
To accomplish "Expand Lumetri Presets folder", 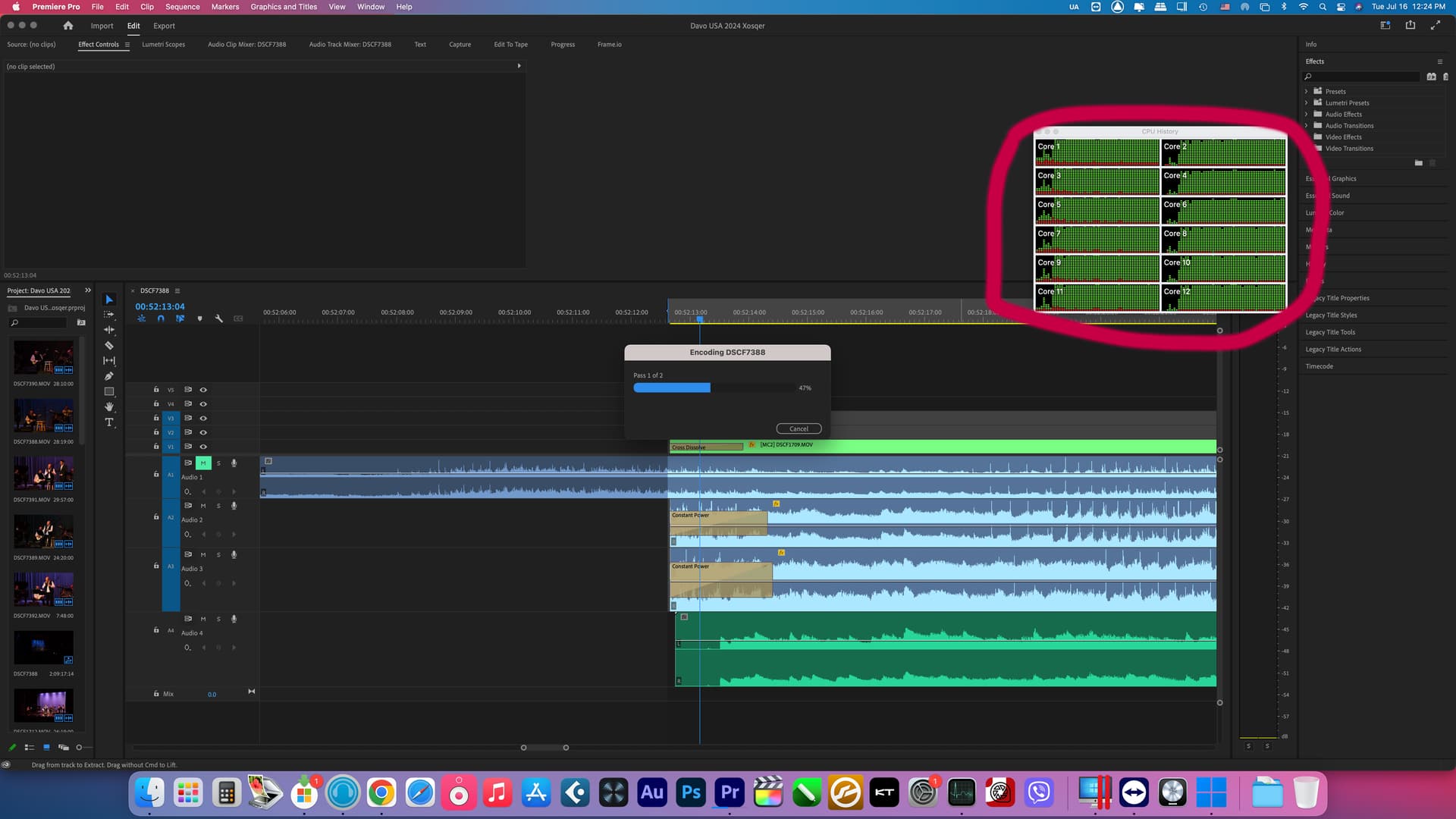I will (x=1306, y=102).
